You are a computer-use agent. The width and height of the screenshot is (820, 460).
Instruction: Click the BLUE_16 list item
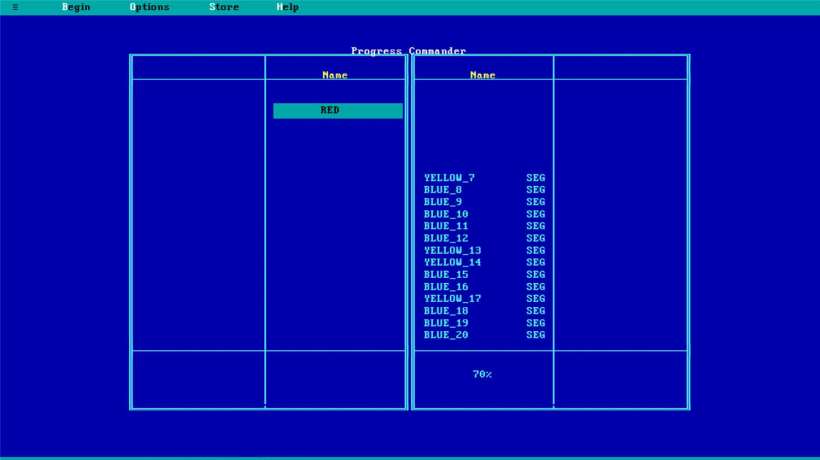point(446,287)
